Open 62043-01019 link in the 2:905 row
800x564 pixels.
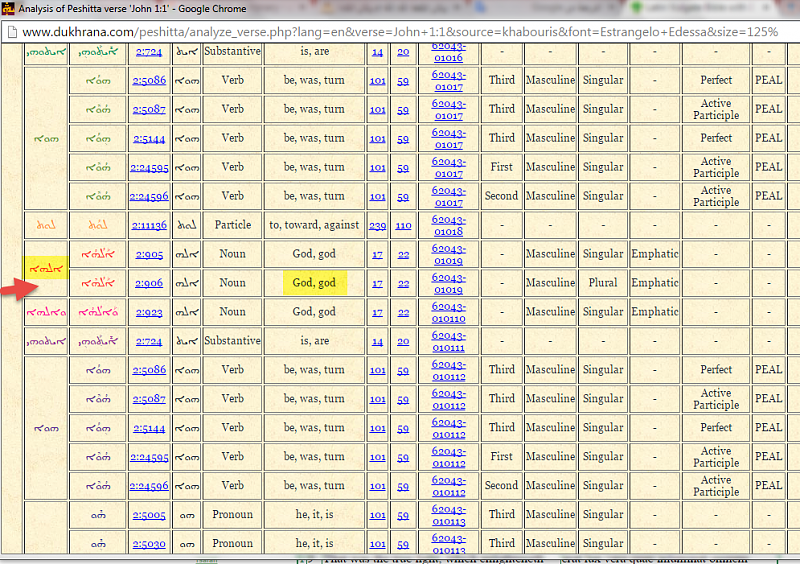coord(448,254)
